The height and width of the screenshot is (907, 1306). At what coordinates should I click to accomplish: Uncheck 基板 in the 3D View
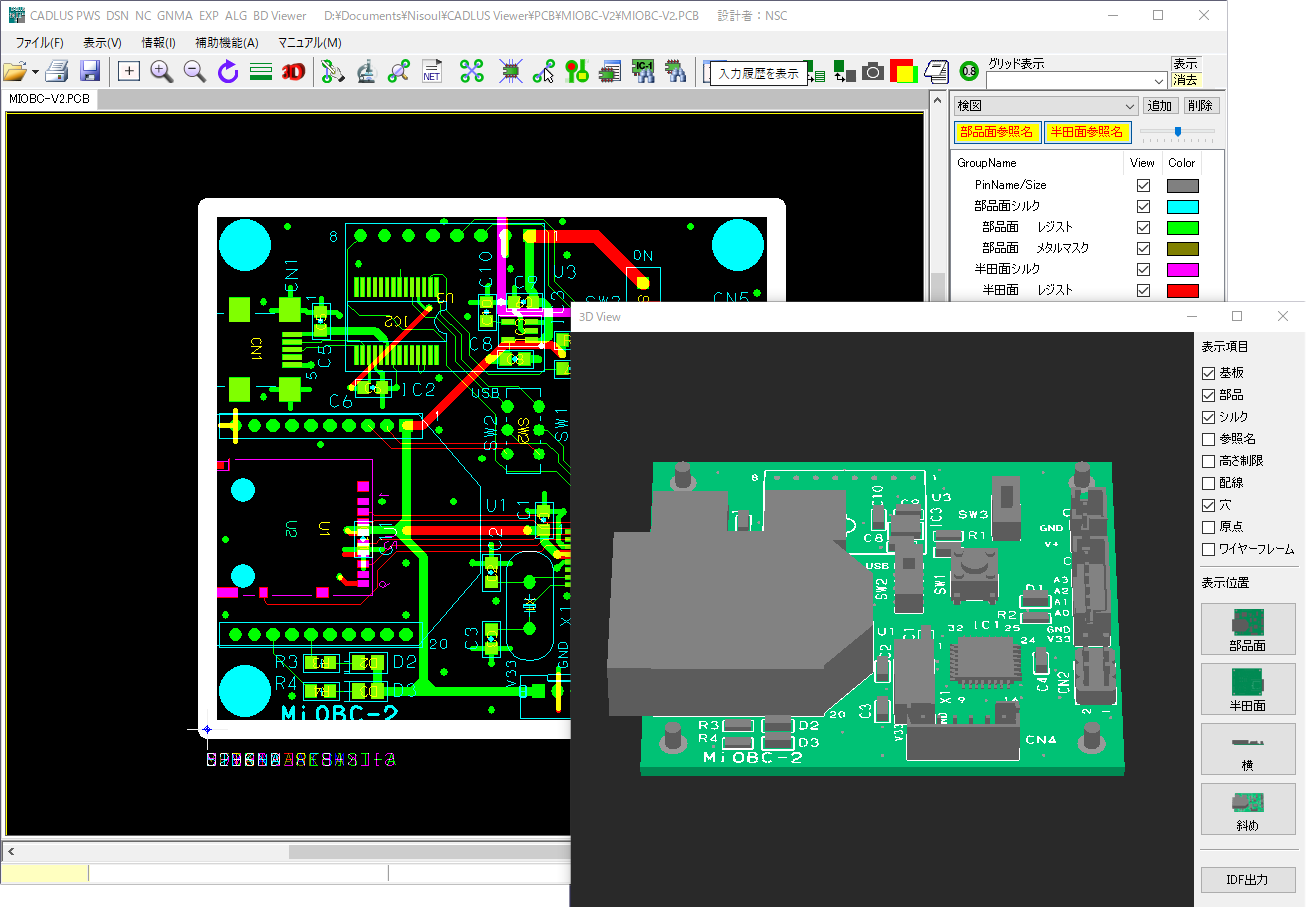tap(1208, 372)
